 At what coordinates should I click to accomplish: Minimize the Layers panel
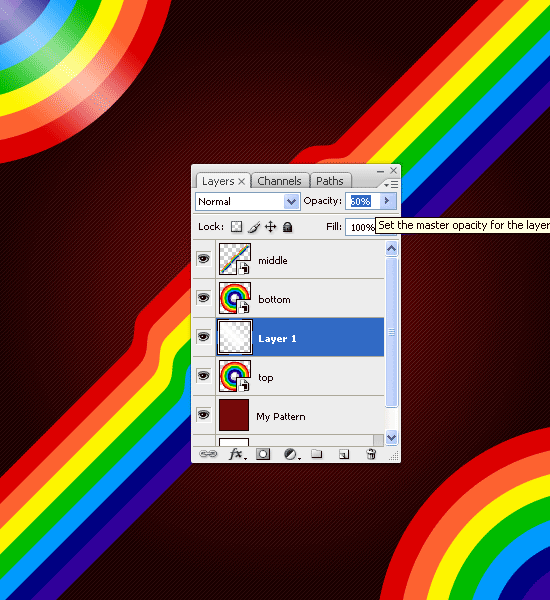(x=380, y=171)
